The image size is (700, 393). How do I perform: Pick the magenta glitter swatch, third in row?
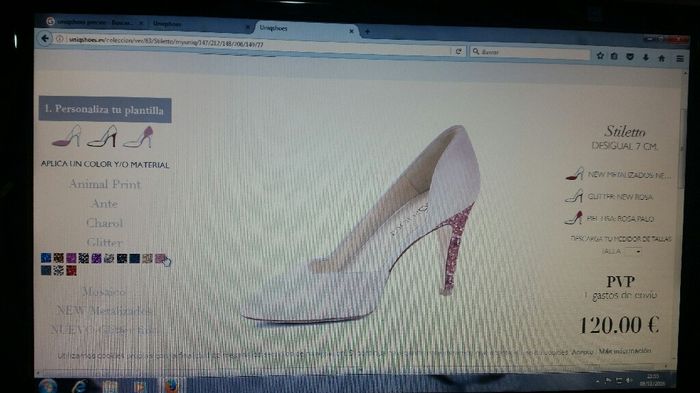tap(71, 258)
